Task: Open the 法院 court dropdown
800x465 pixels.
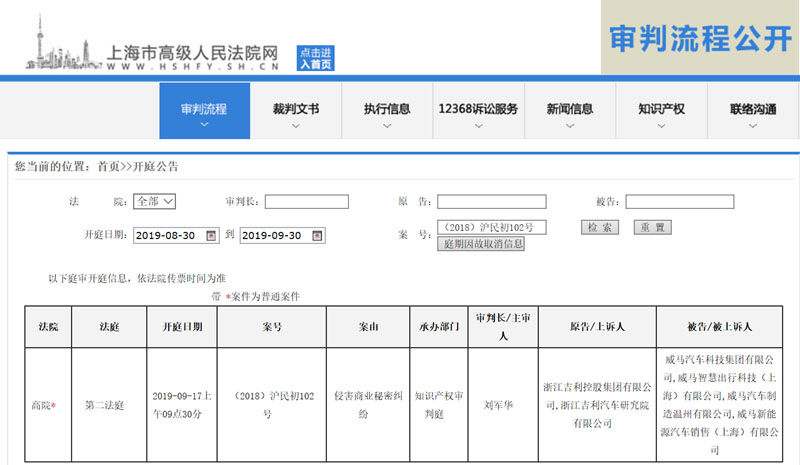Action: click(155, 202)
